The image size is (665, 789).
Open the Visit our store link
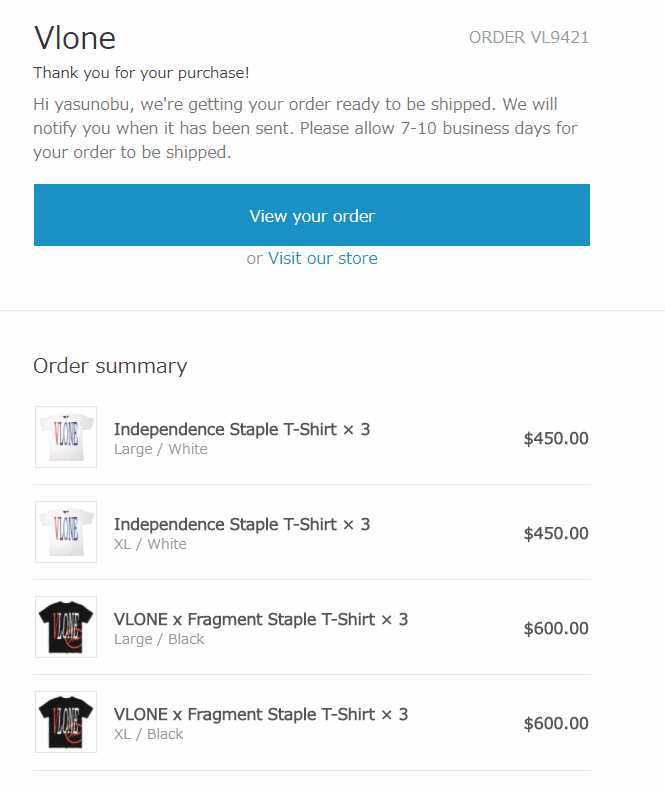point(322,258)
